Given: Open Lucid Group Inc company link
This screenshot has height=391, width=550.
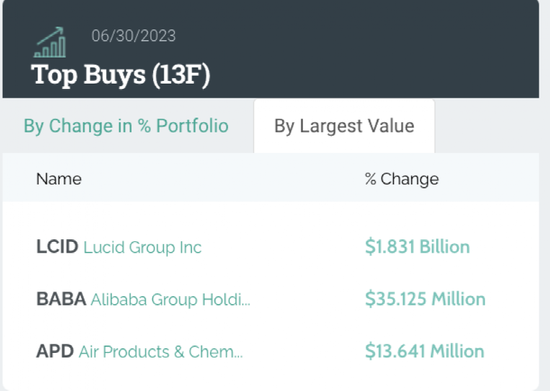Looking at the screenshot, I should tap(142, 247).
